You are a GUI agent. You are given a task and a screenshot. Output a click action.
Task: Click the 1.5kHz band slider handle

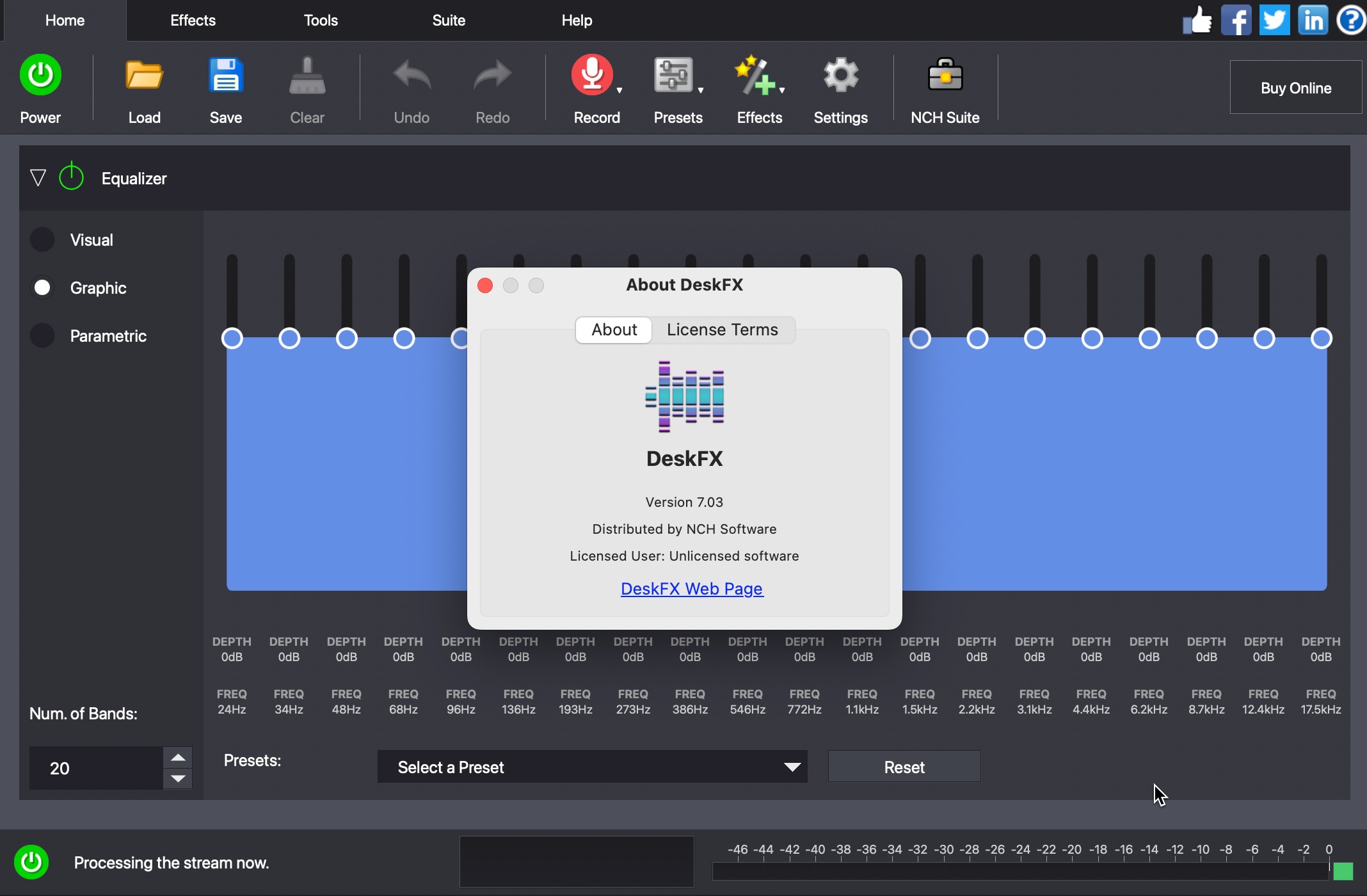point(920,338)
